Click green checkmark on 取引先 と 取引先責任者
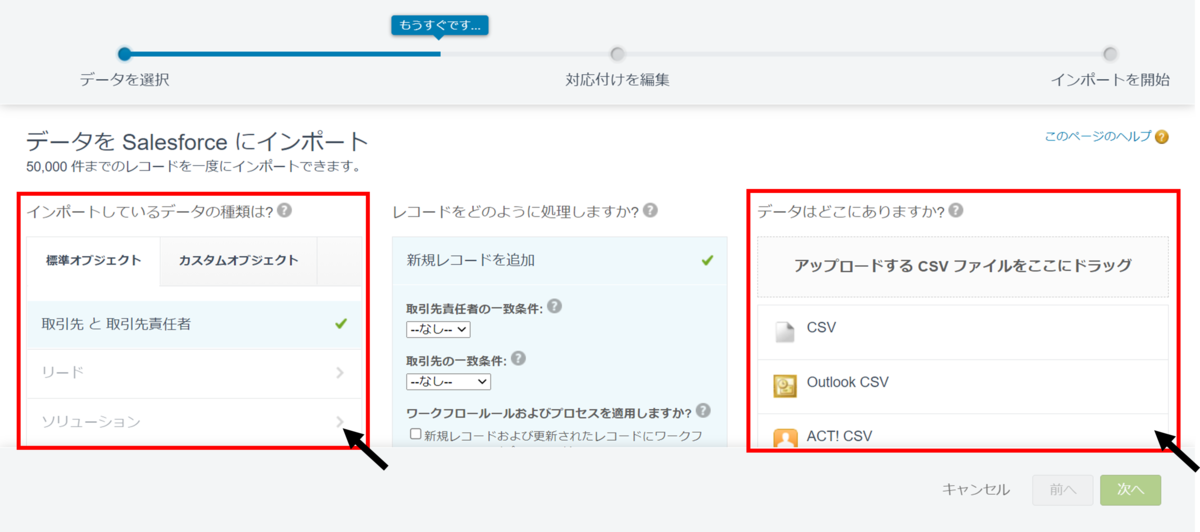The image size is (1200, 532). pos(341,324)
